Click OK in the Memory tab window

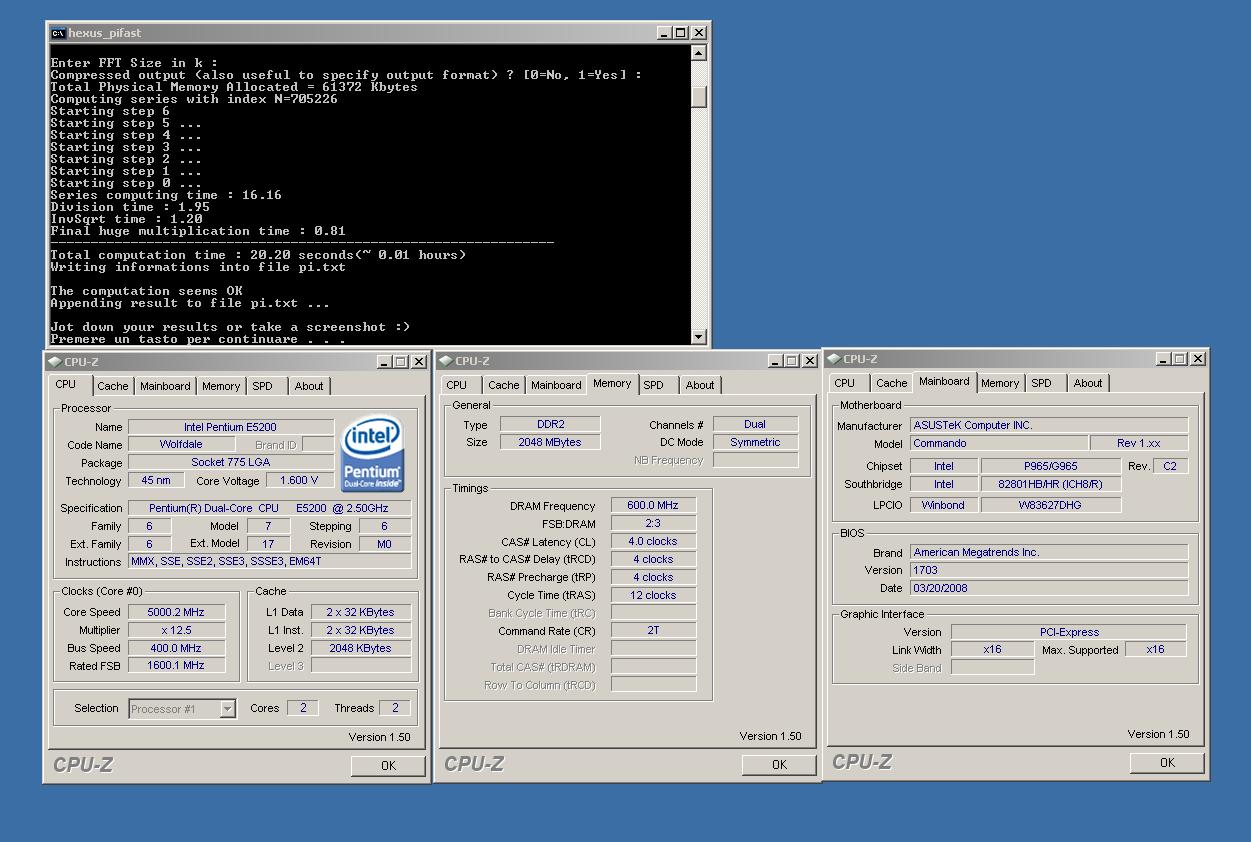click(x=779, y=765)
